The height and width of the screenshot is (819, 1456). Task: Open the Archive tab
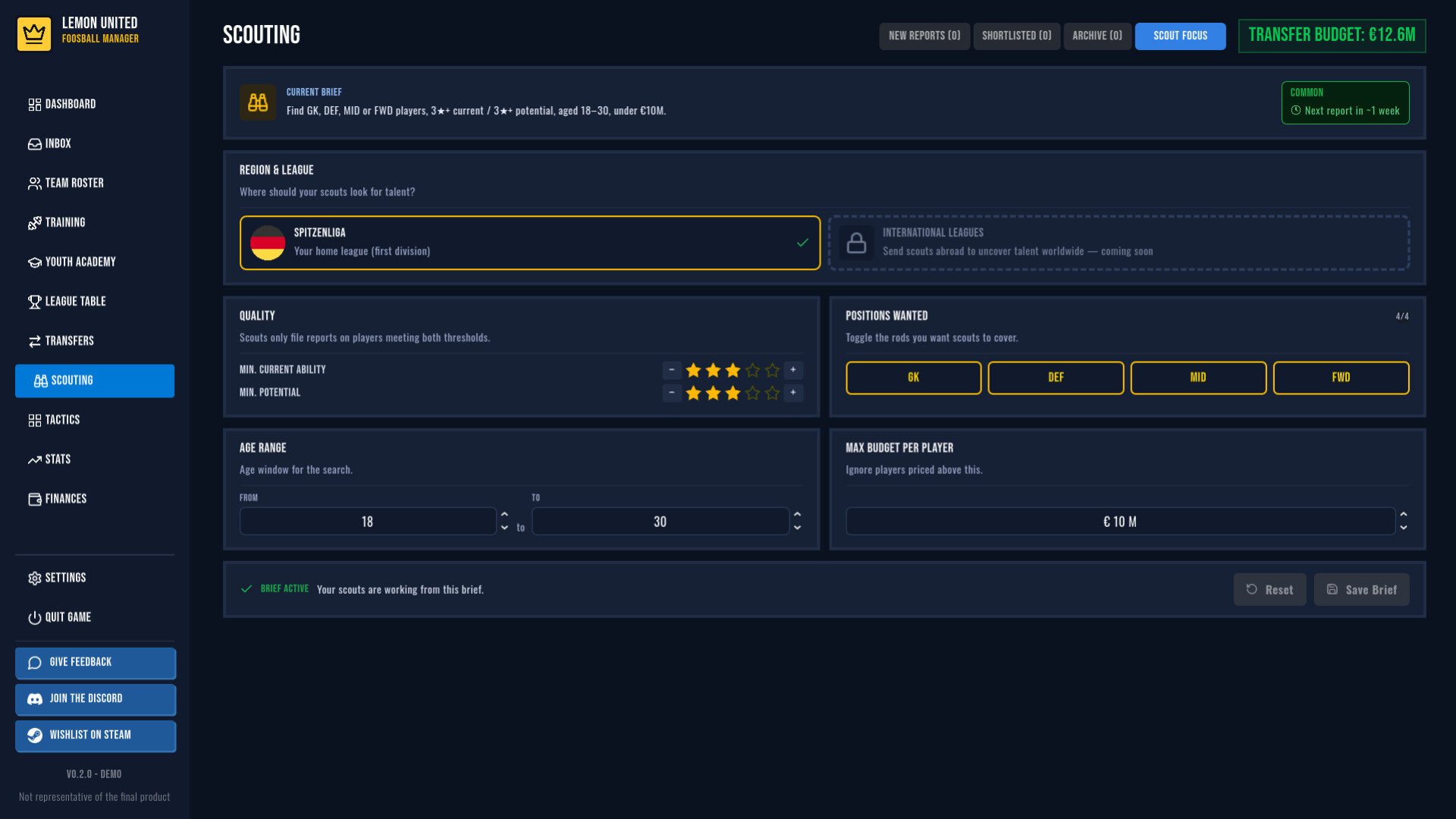(1097, 36)
